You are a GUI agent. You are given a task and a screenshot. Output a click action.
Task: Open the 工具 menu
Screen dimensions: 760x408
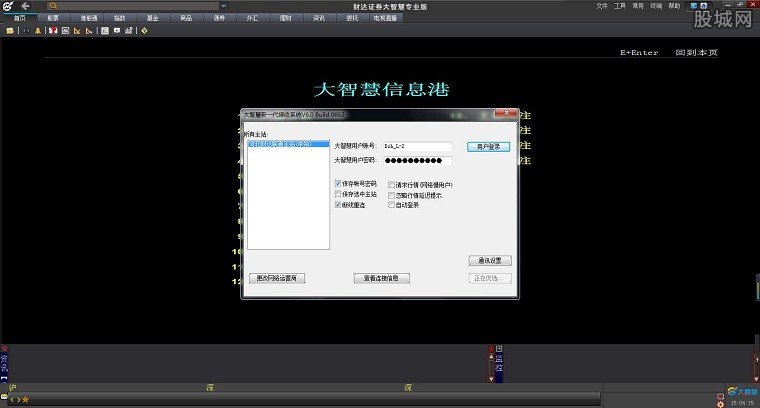tap(620, 6)
